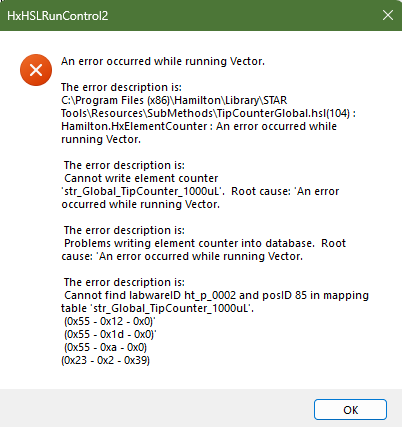Click 'Cannot find labwareID ht_p_0002' line

click(x=216, y=295)
